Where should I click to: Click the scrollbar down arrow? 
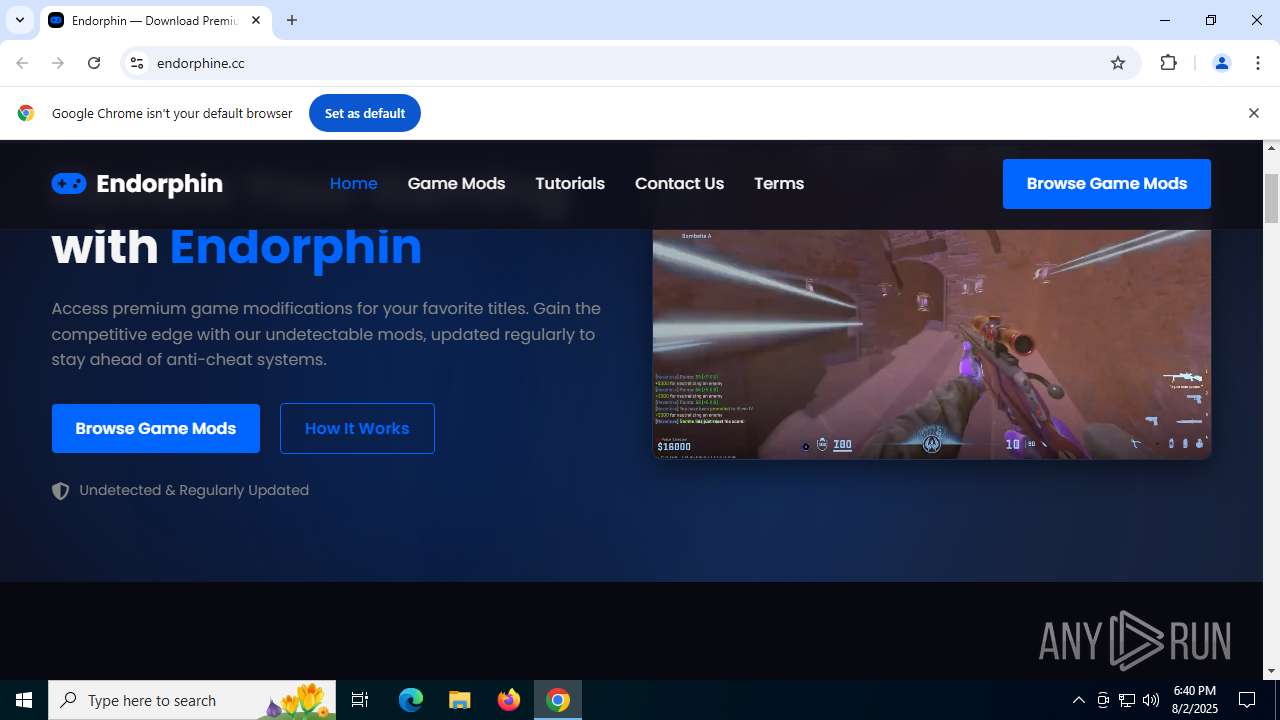coord(1272,671)
